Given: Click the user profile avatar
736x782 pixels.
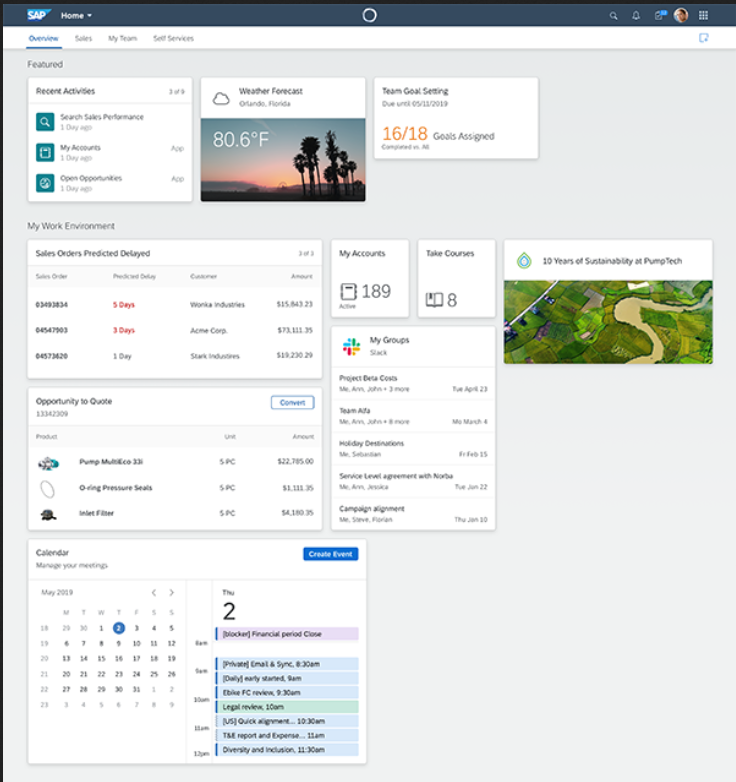Looking at the screenshot, I should (x=681, y=15).
